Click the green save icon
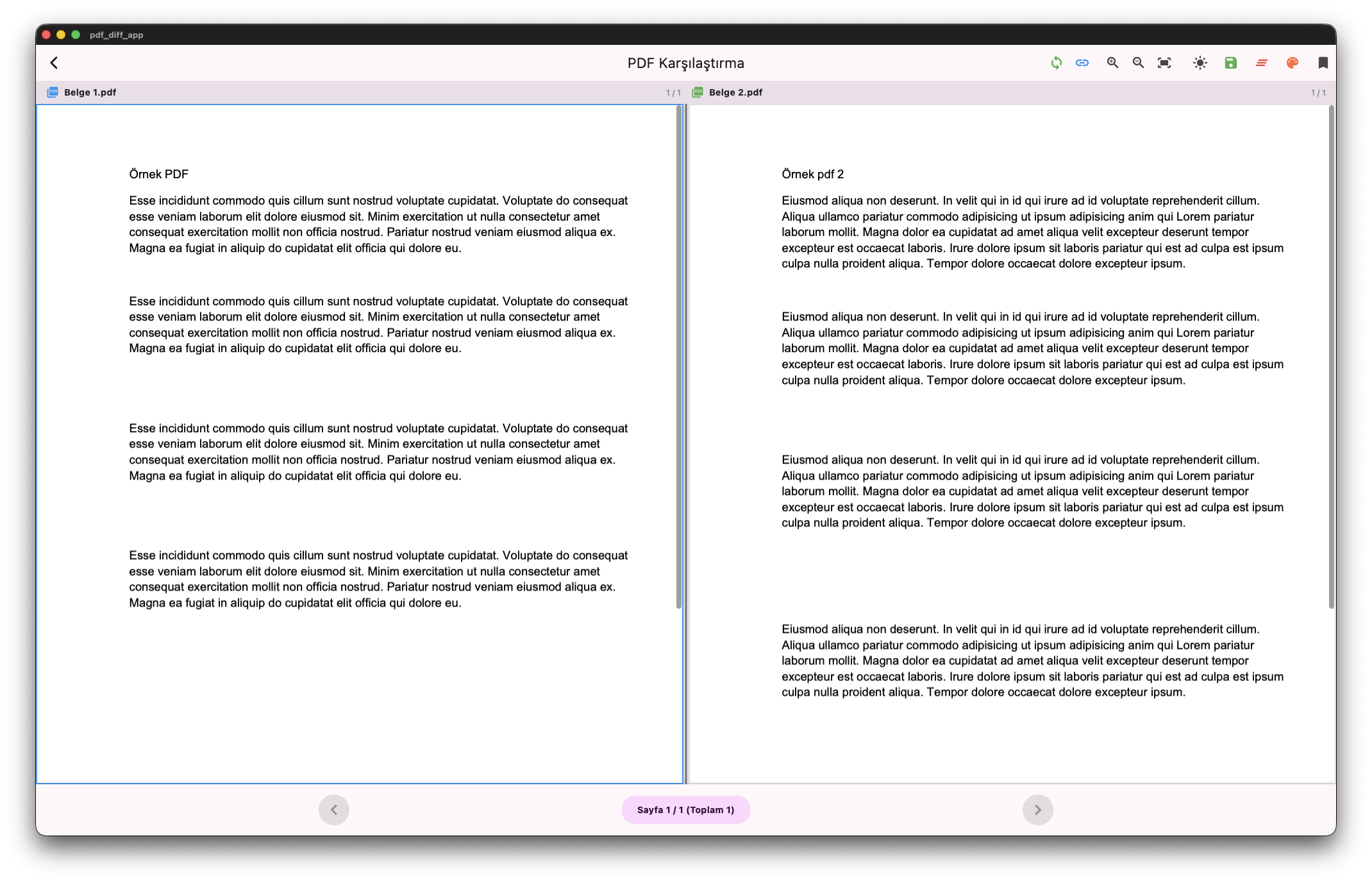This screenshot has height=883, width=1372. click(1230, 63)
